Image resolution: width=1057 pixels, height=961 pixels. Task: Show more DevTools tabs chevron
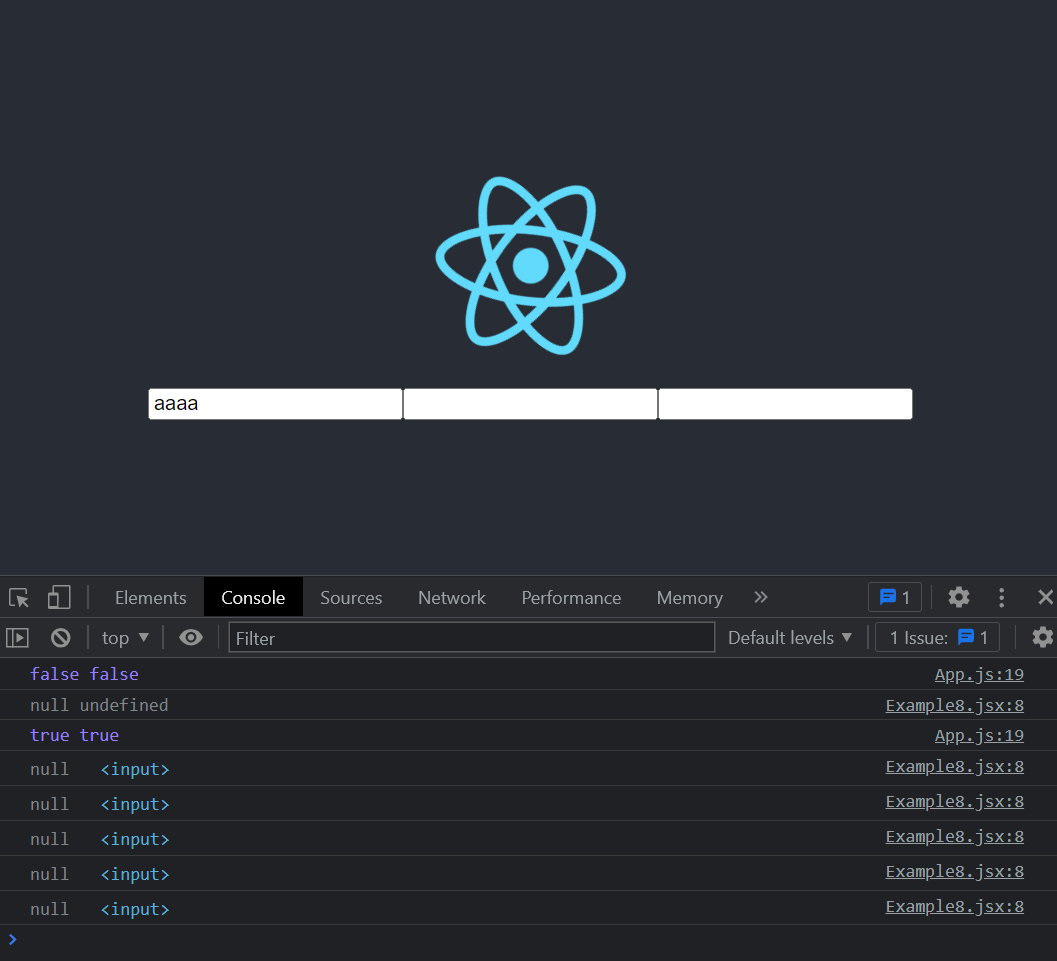coord(760,597)
